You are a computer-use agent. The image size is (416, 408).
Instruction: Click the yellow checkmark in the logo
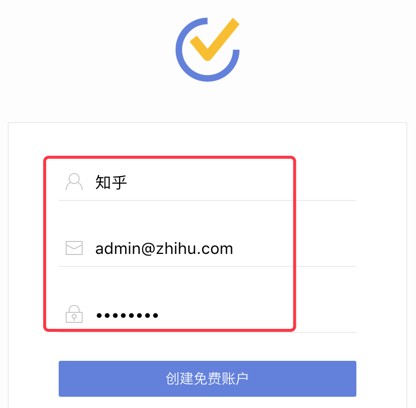[x=215, y=39]
